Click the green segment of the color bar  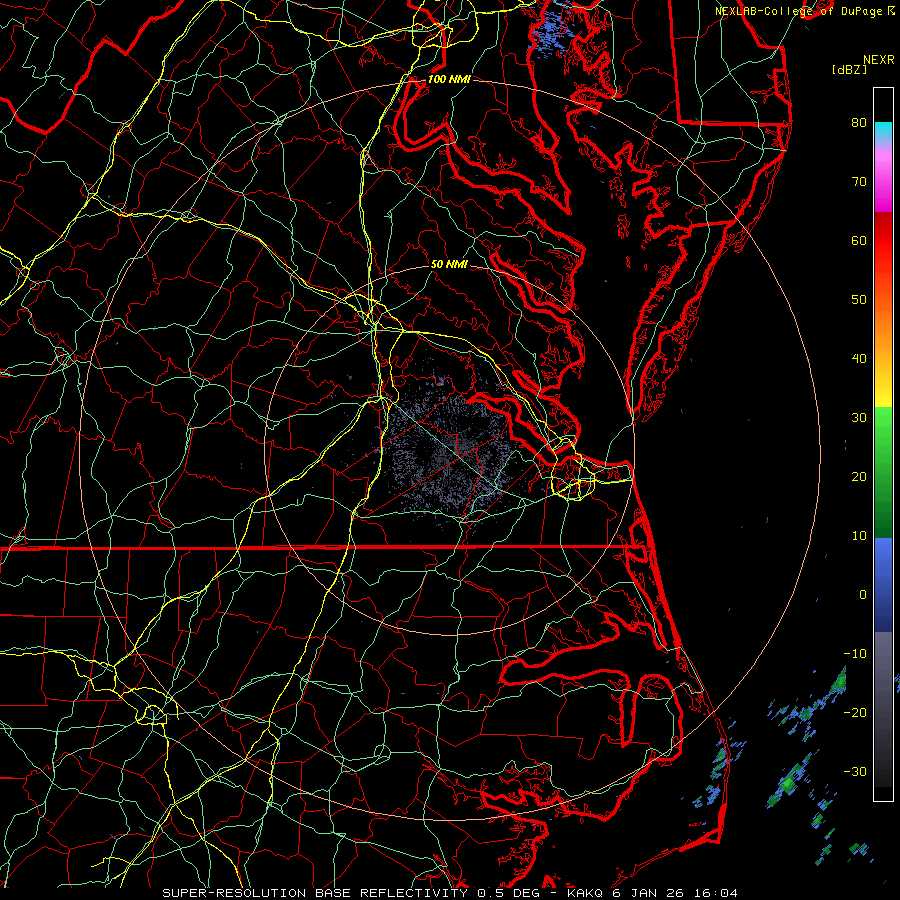click(883, 472)
